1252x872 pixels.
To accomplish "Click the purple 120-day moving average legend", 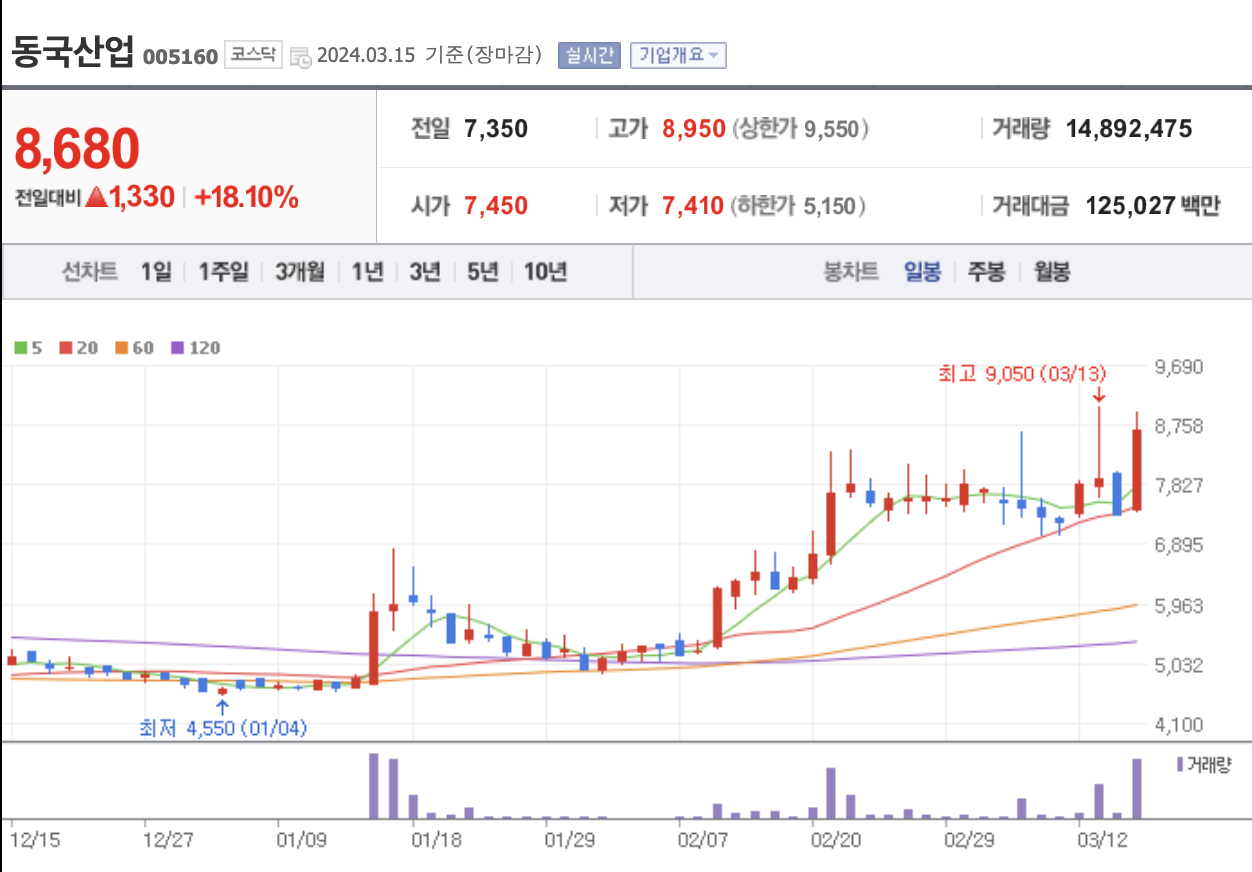I will 195,348.
